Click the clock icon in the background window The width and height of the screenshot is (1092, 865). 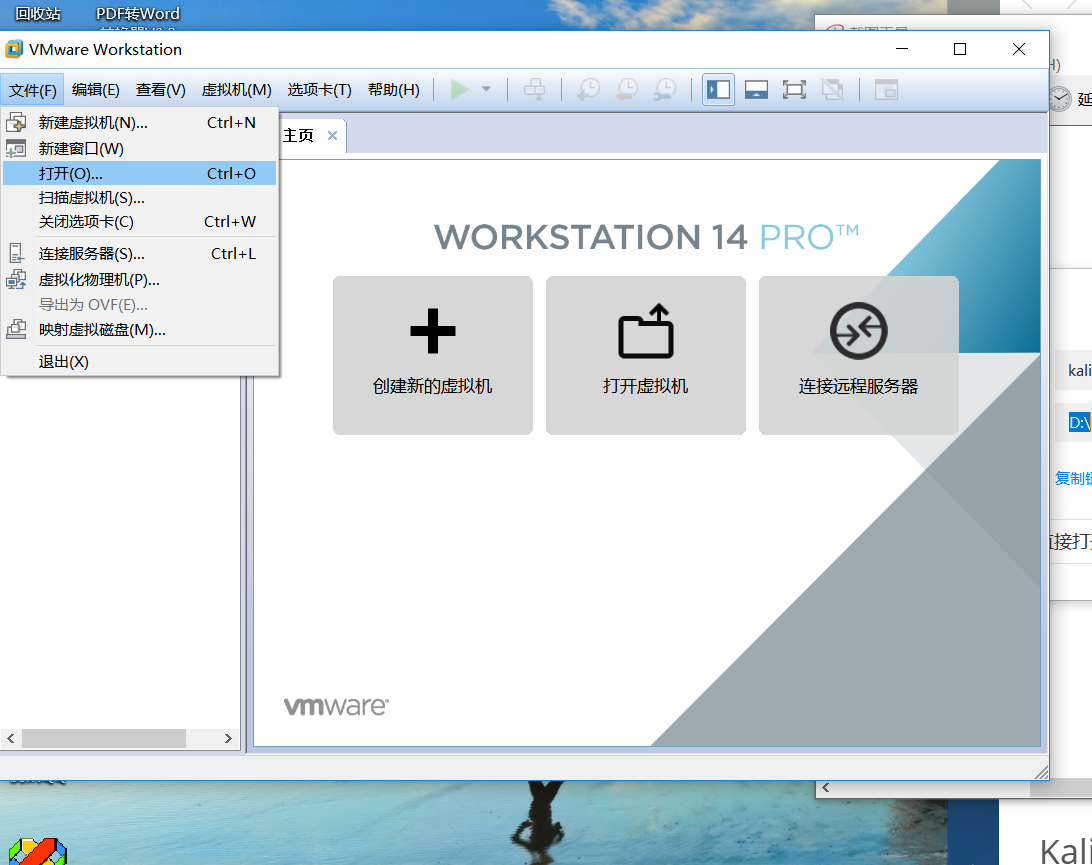click(1060, 99)
